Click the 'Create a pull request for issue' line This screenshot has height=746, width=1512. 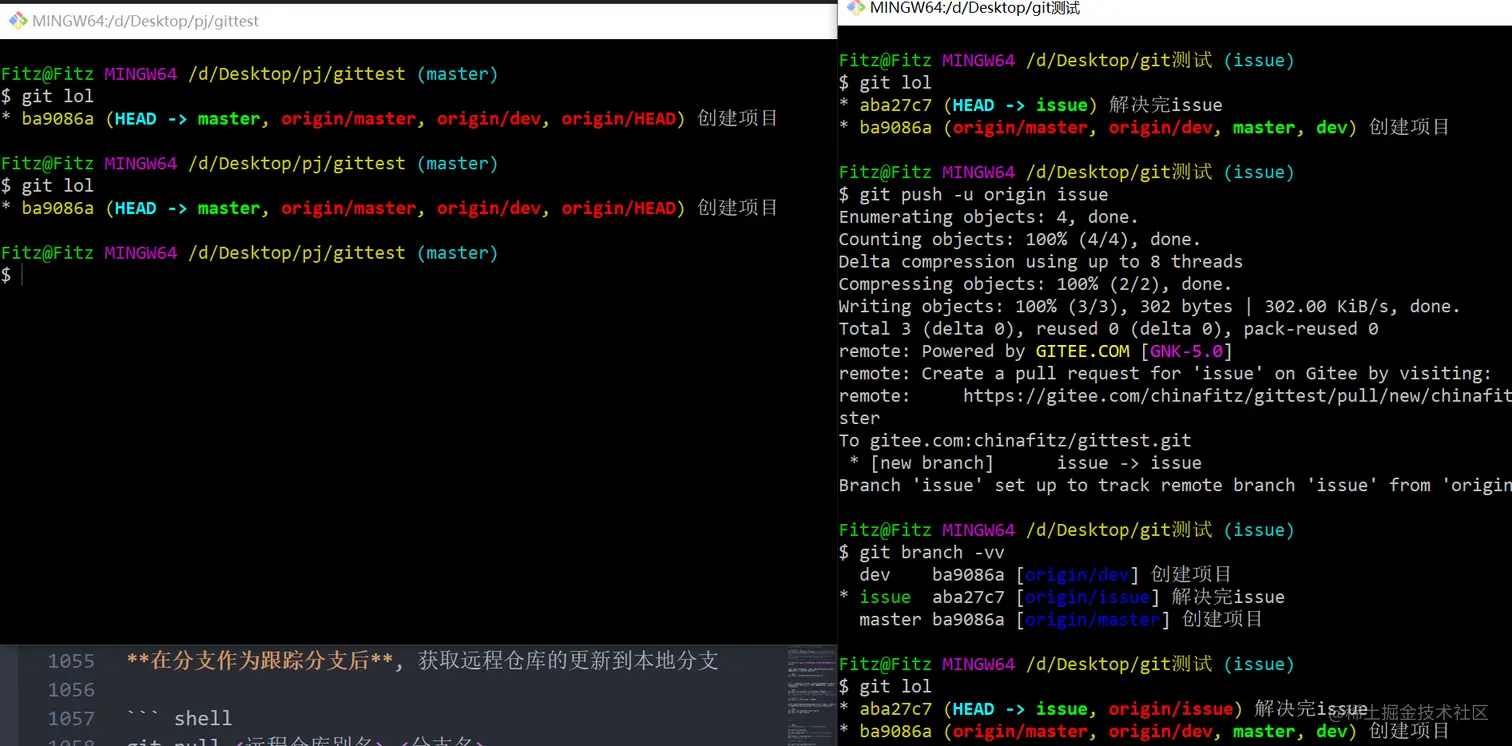pos(1165,373)
